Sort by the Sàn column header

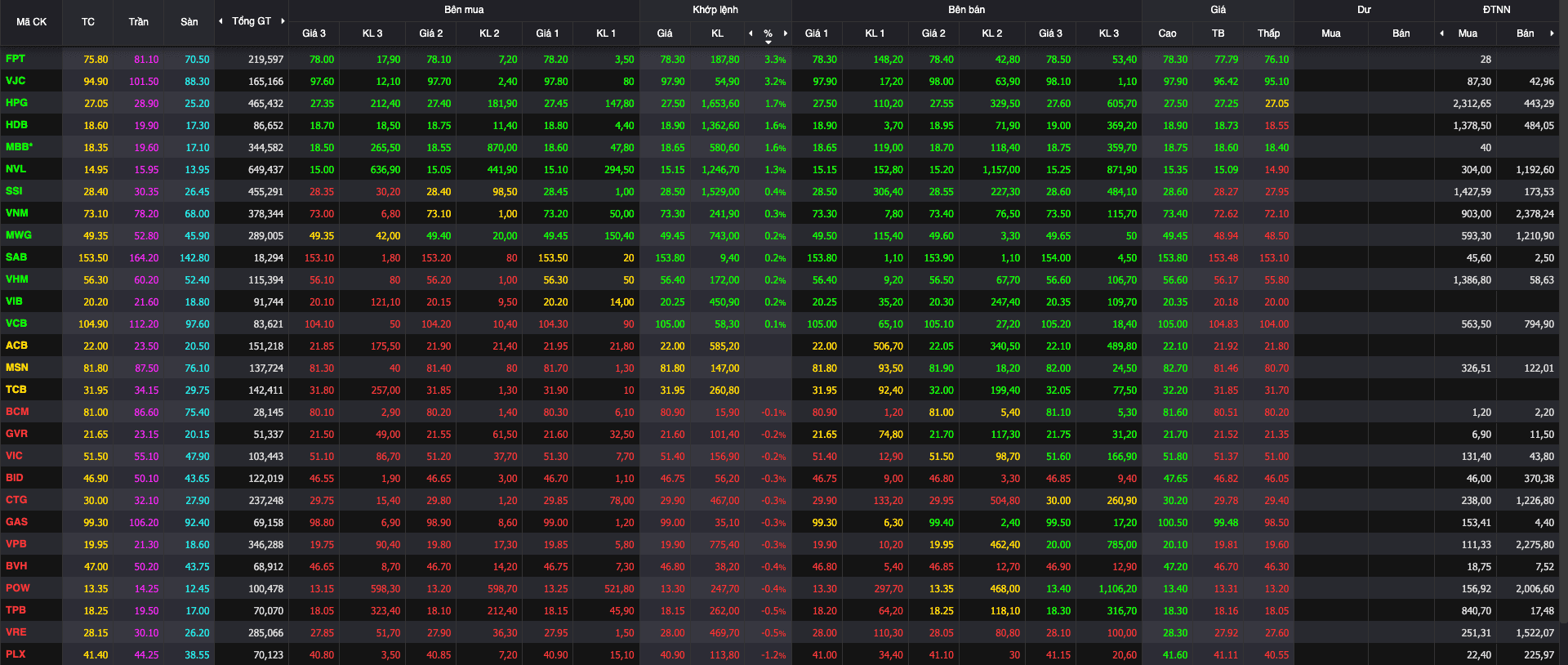coord(189,22)
